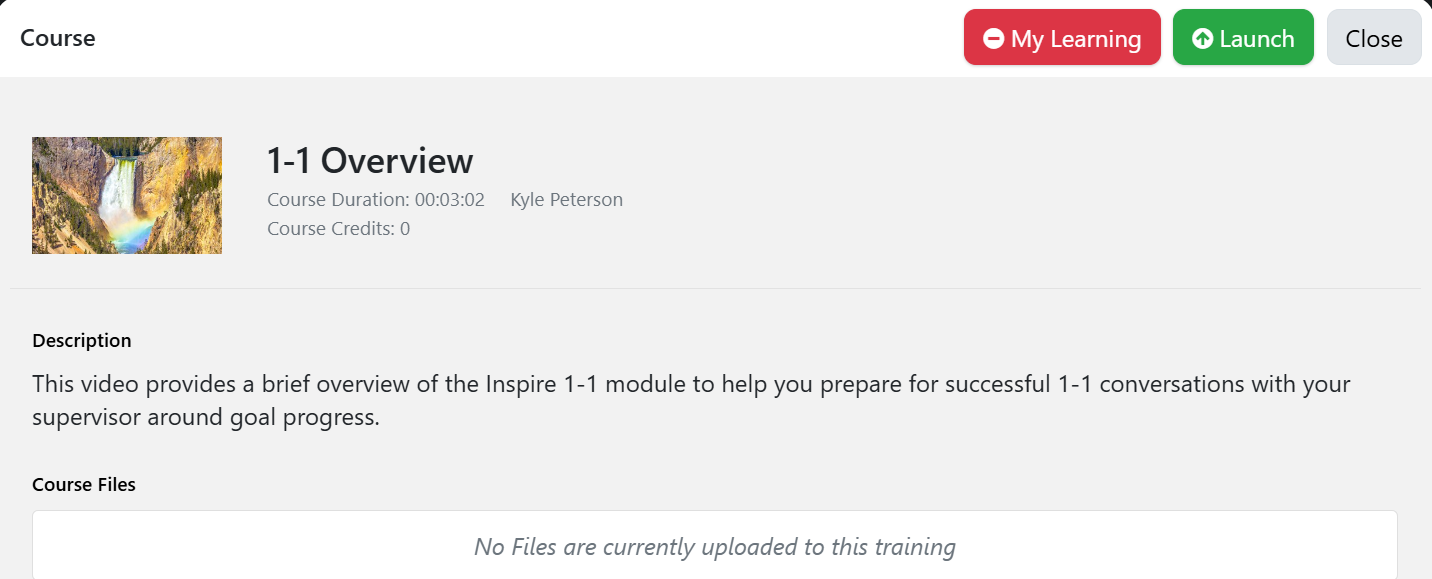This screenshot has height=579, width=1432.
Task: Click the first line of the course description
Action: [691, 384]
